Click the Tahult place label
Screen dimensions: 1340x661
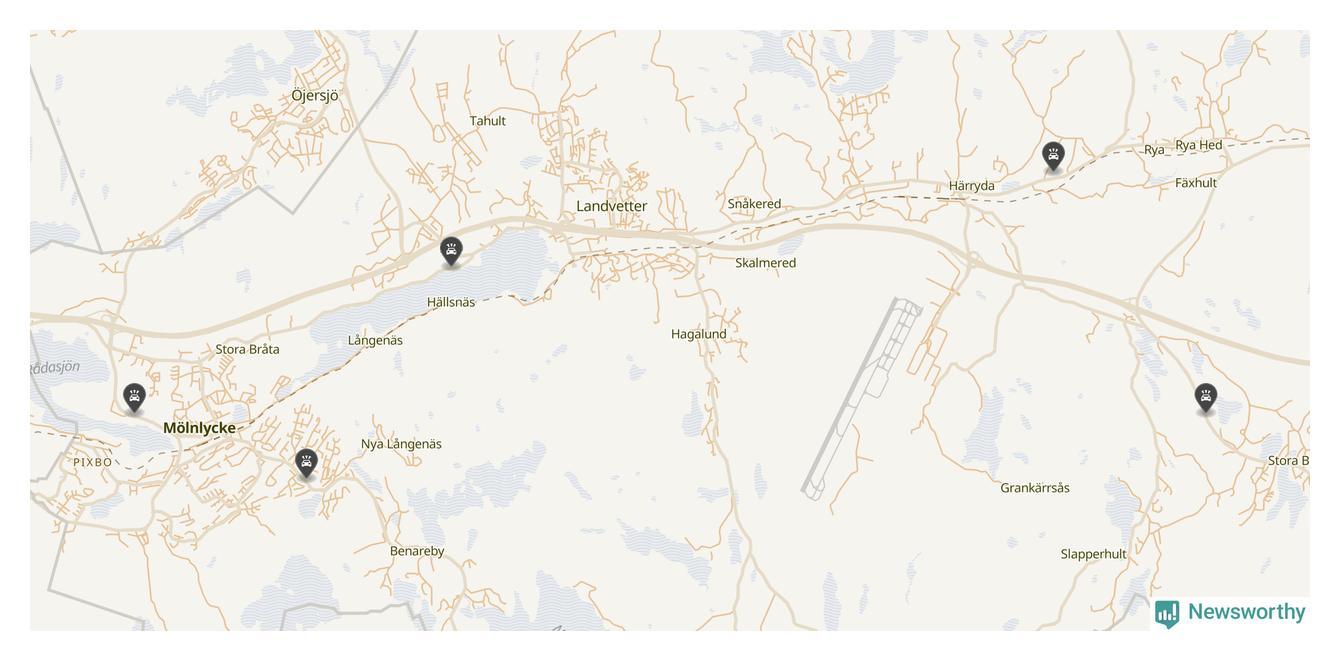(488, 121)
